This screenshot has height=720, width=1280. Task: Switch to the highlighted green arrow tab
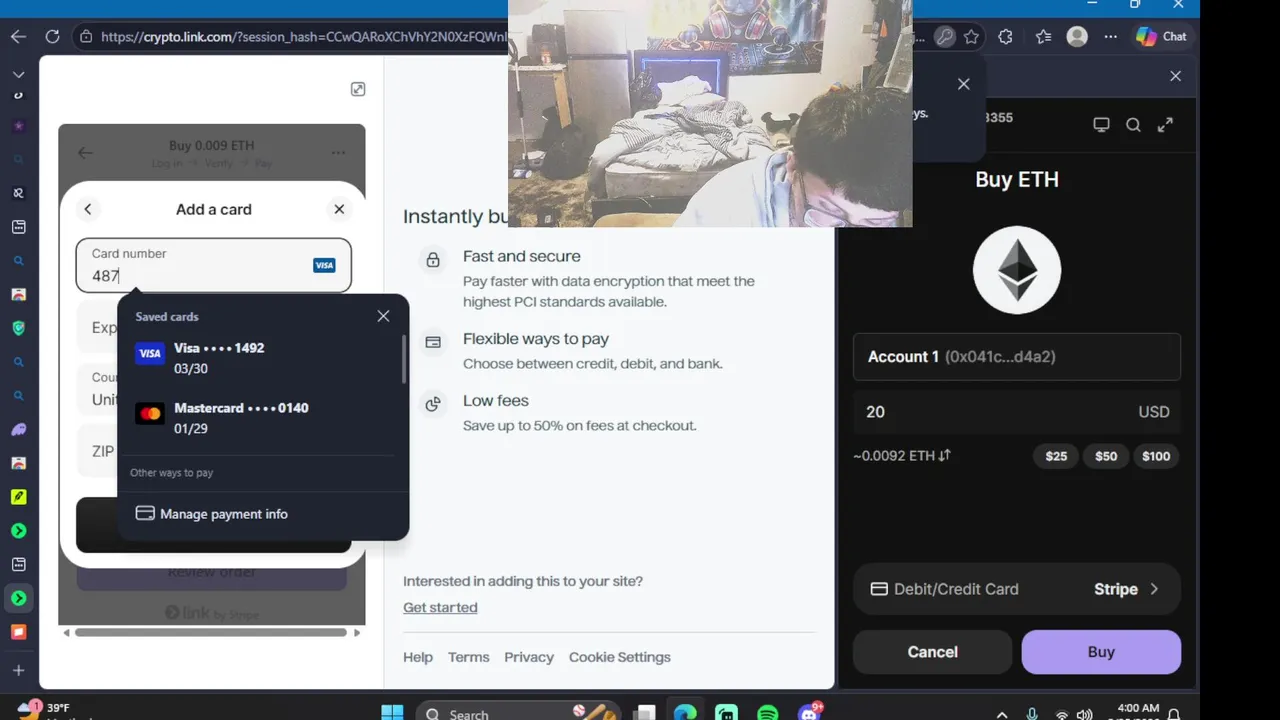click(18, 598)
